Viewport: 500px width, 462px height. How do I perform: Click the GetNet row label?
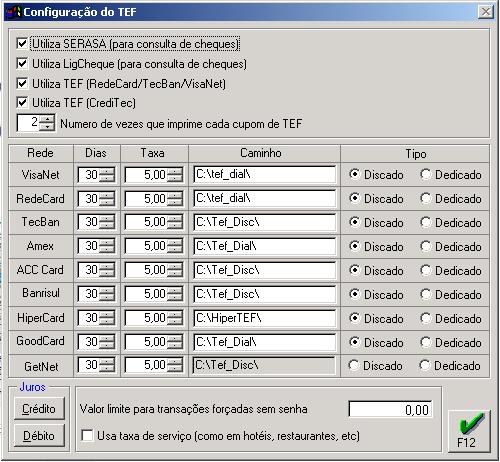(x=41, y=367)
